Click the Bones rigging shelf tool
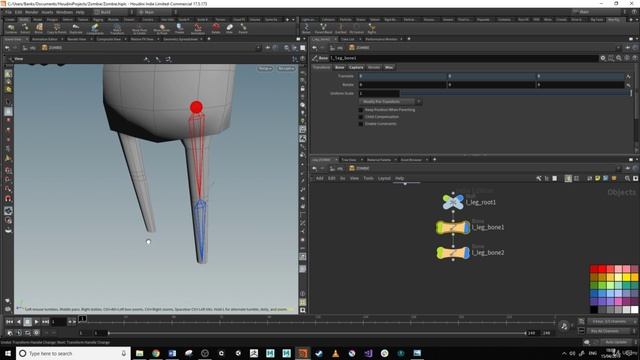The height and width of the screenshot is (360, 640). pyautogui.click(x=307, y=29)
